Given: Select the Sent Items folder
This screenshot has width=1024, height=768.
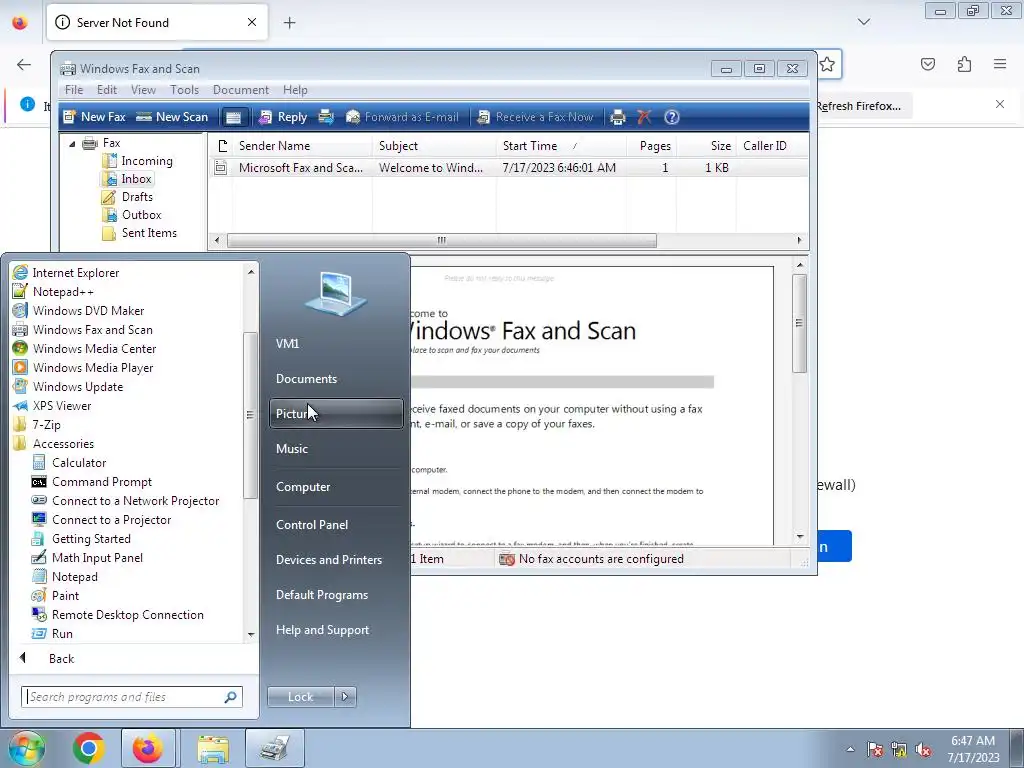Looking at the screenshot, I should point(140,232).
